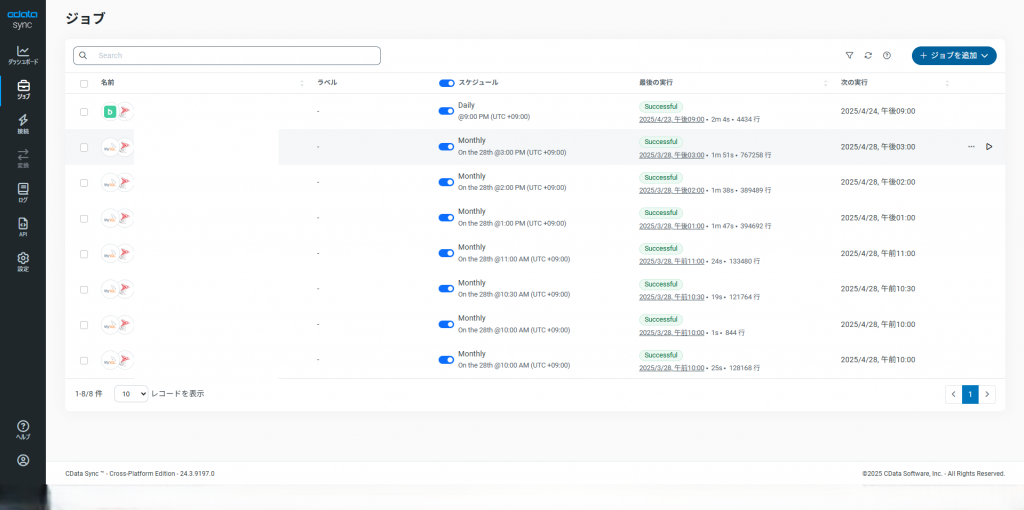
Task: Focus the Search input field
Action: coord(227,56)
